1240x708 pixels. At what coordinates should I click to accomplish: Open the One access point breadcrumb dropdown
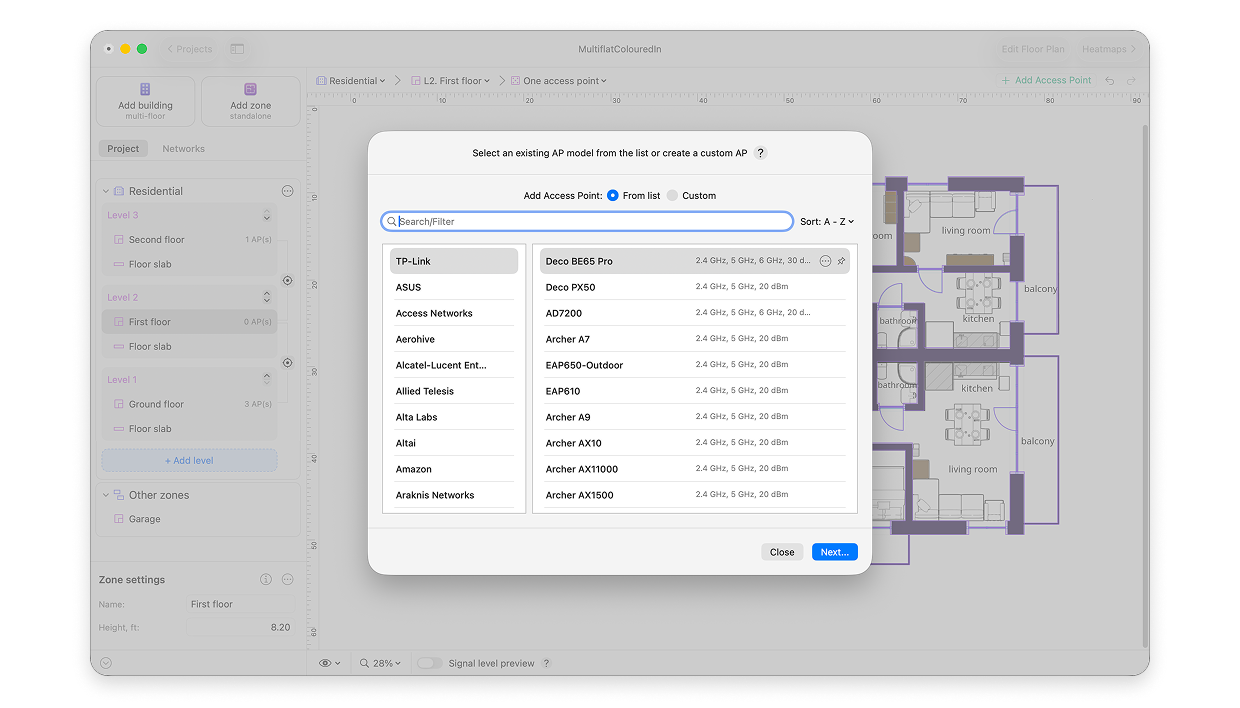click(x=559, y=81)
